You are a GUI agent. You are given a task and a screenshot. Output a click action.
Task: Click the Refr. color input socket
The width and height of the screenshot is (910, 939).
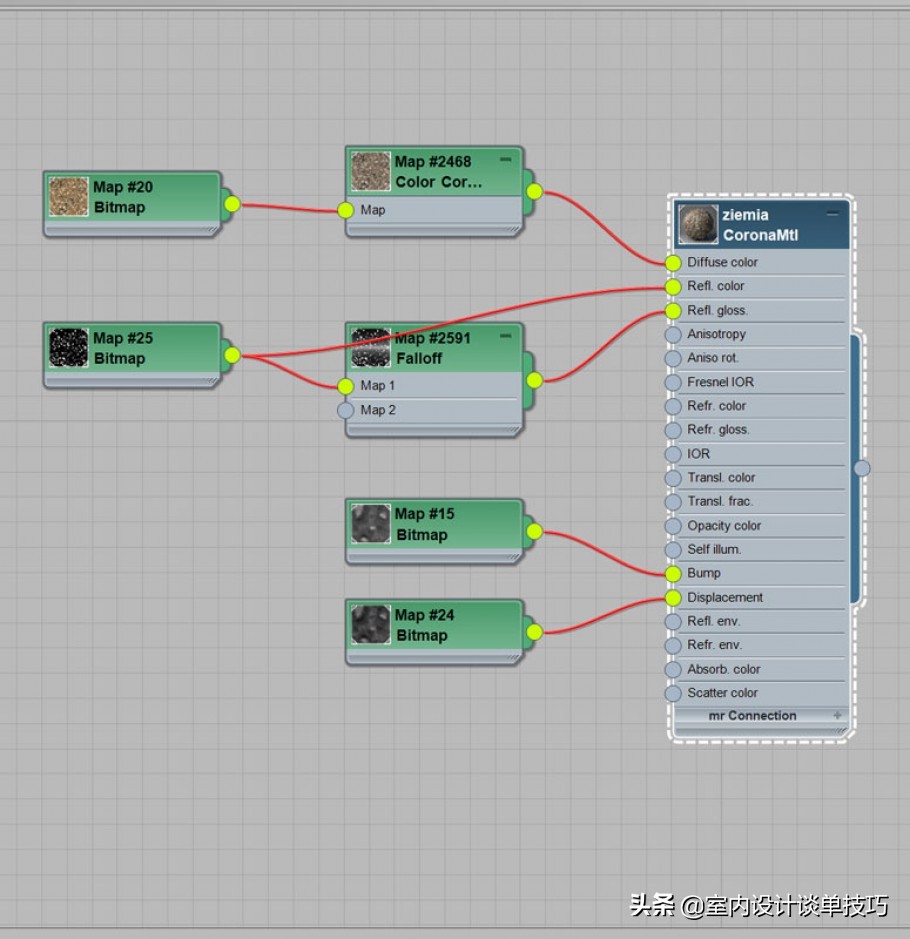[673, 406]
